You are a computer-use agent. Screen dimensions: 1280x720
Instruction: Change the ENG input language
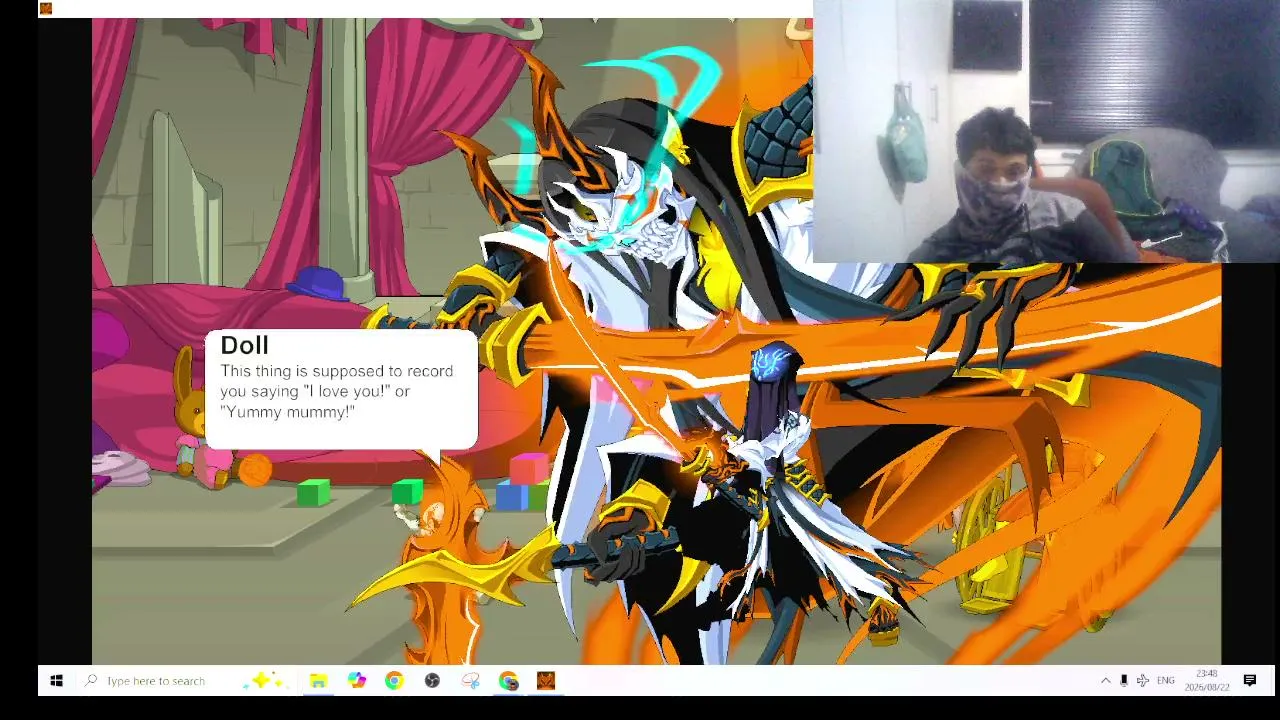[1166, 681]
